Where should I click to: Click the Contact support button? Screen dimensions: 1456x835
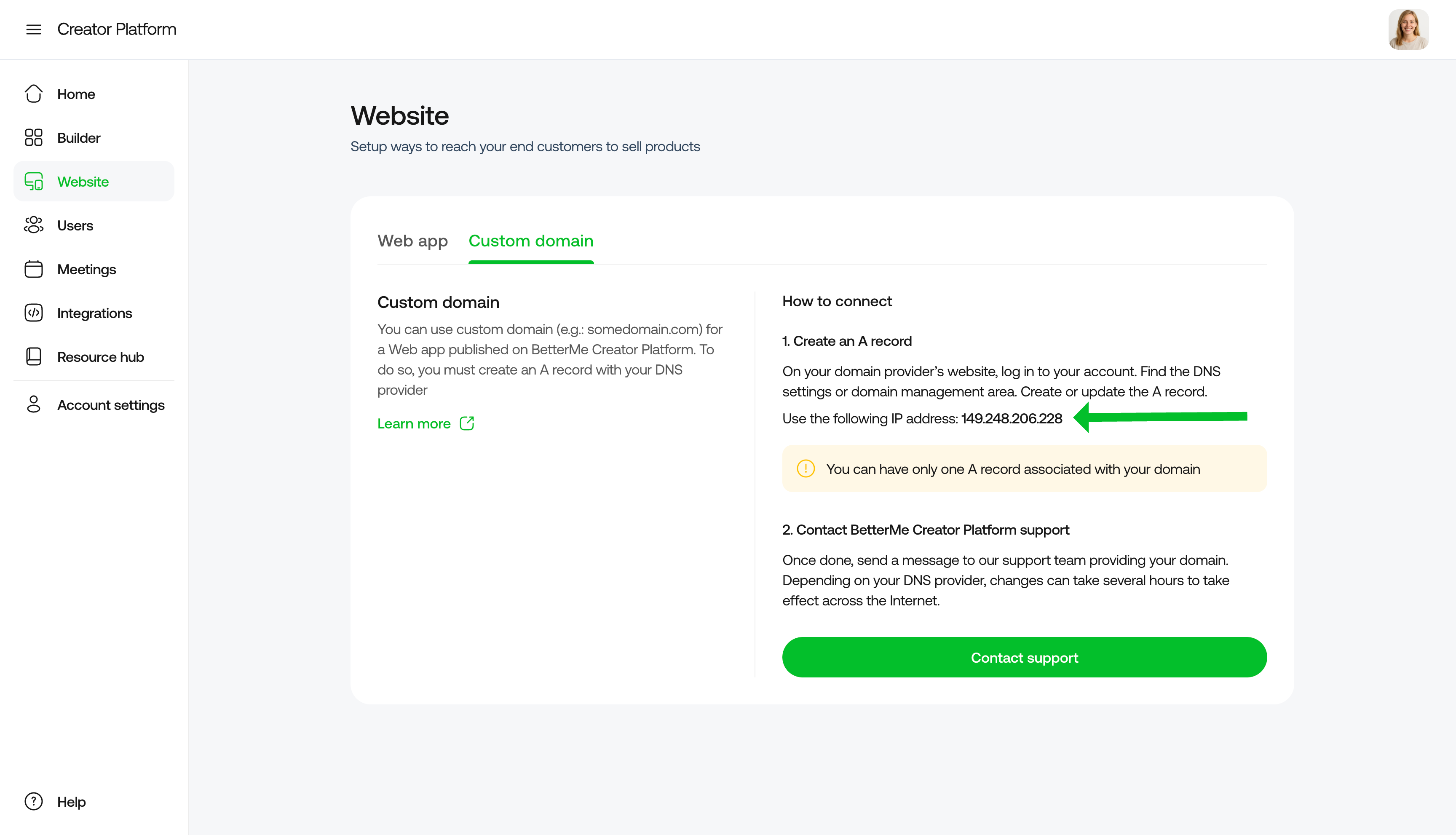[1024, 657]
